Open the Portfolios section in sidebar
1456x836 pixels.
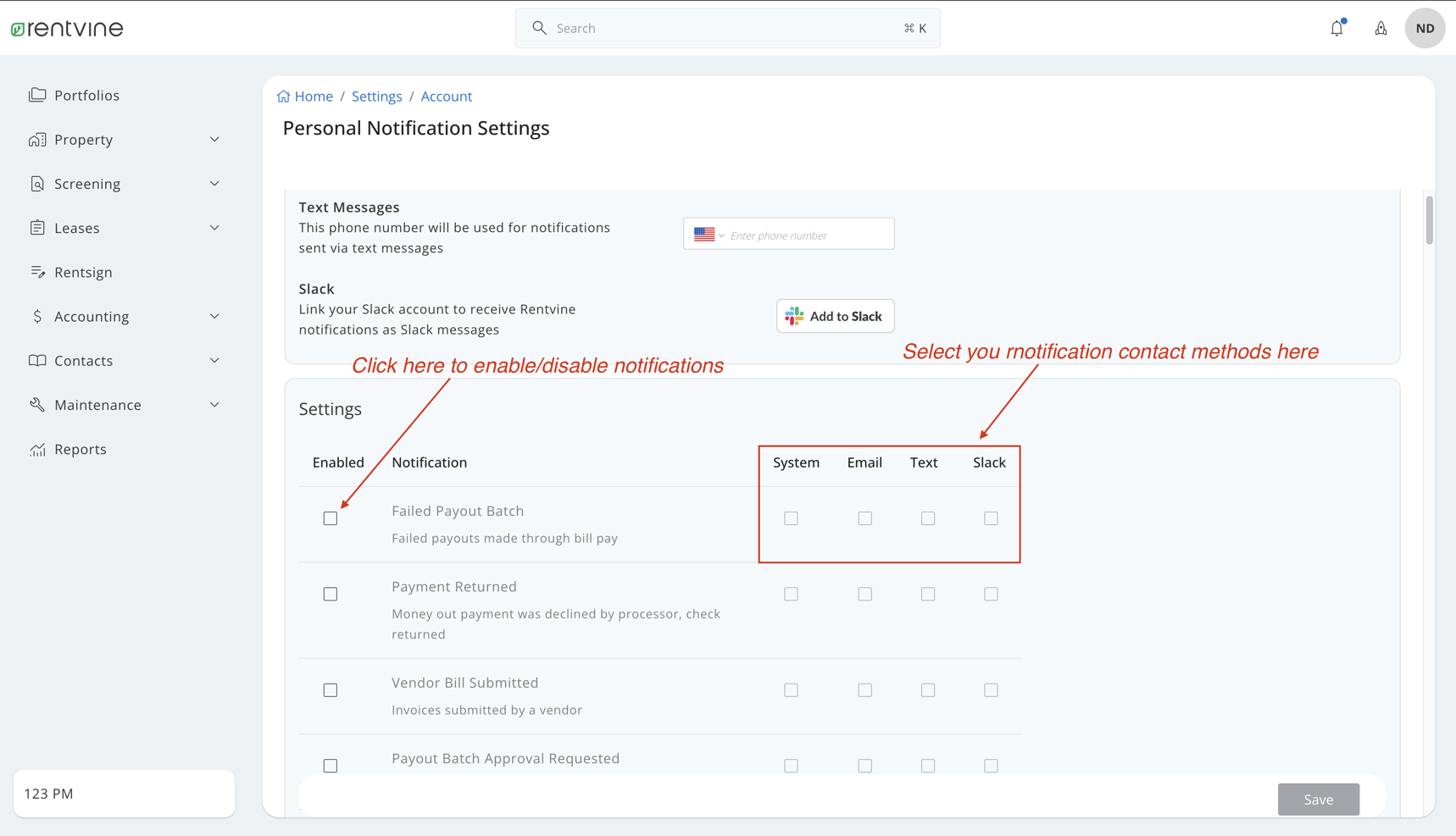[86, 95]
